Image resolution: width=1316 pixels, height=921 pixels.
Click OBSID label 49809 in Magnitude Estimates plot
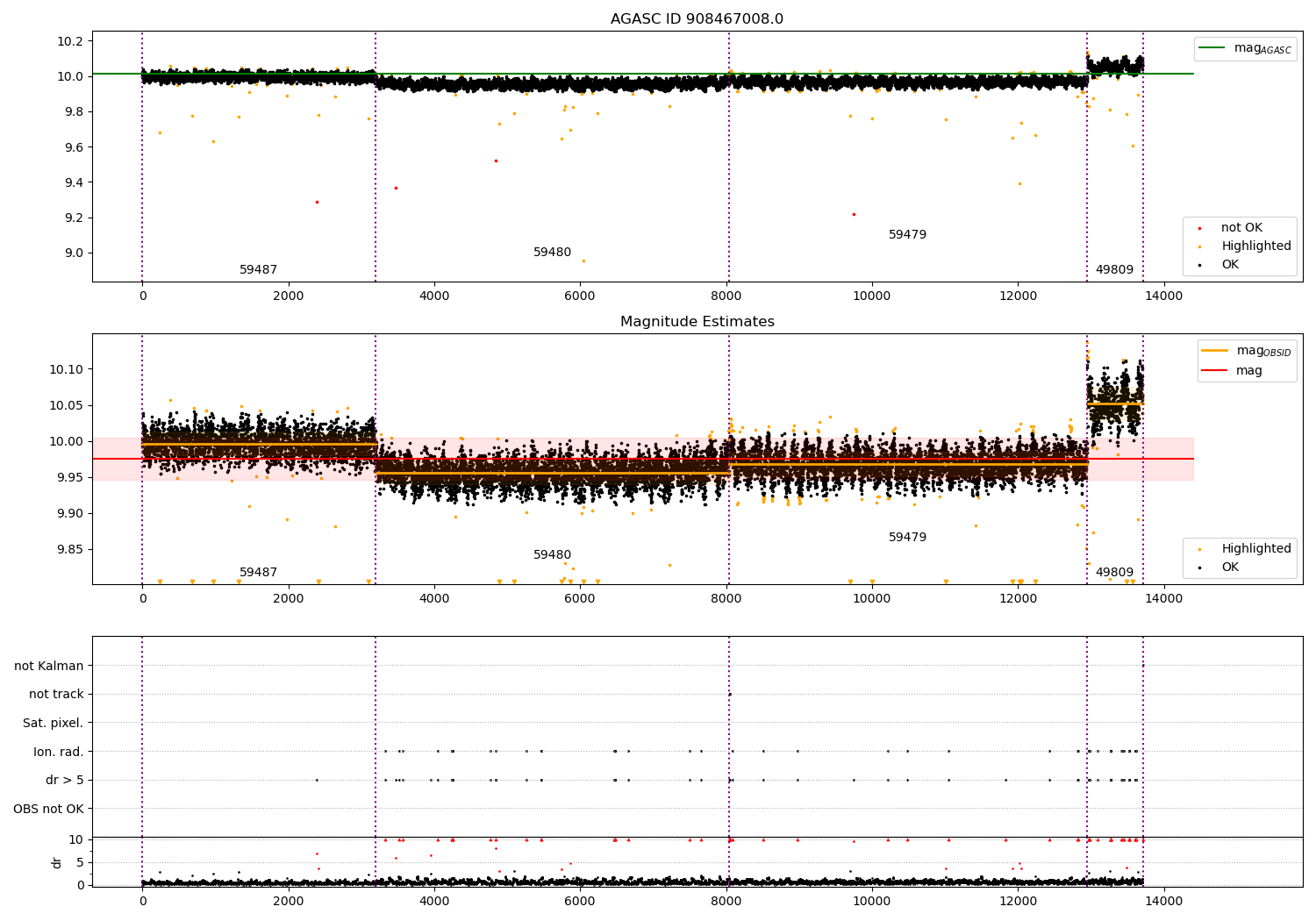point(1114,573)
